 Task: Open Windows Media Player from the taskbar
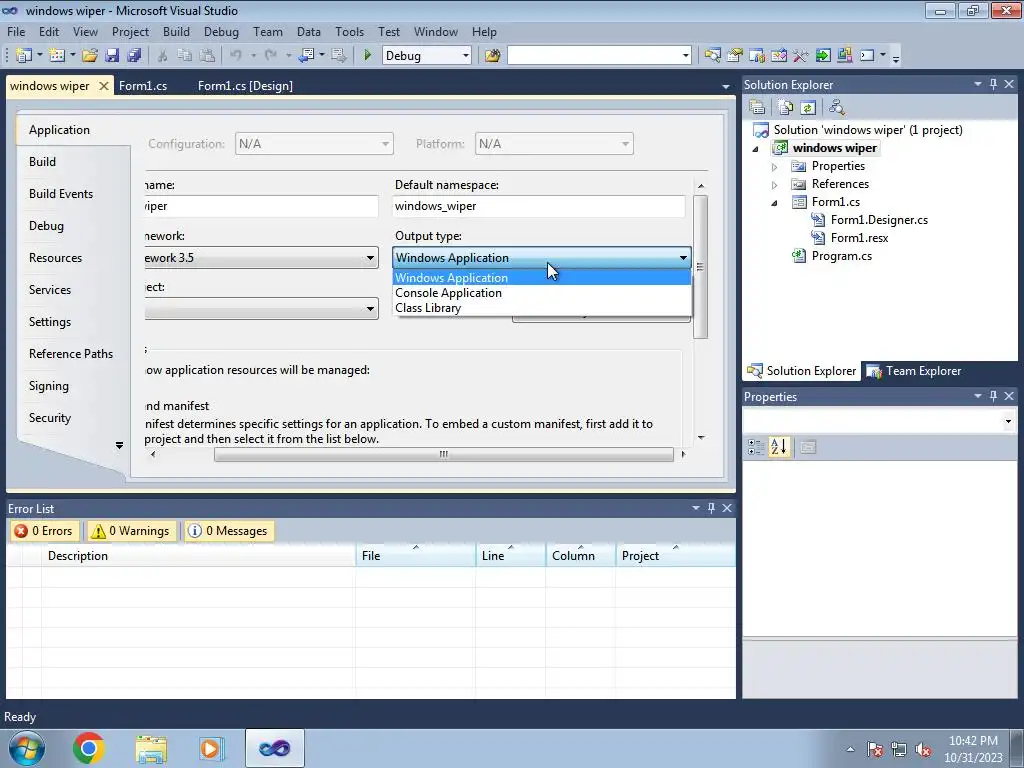211,748
